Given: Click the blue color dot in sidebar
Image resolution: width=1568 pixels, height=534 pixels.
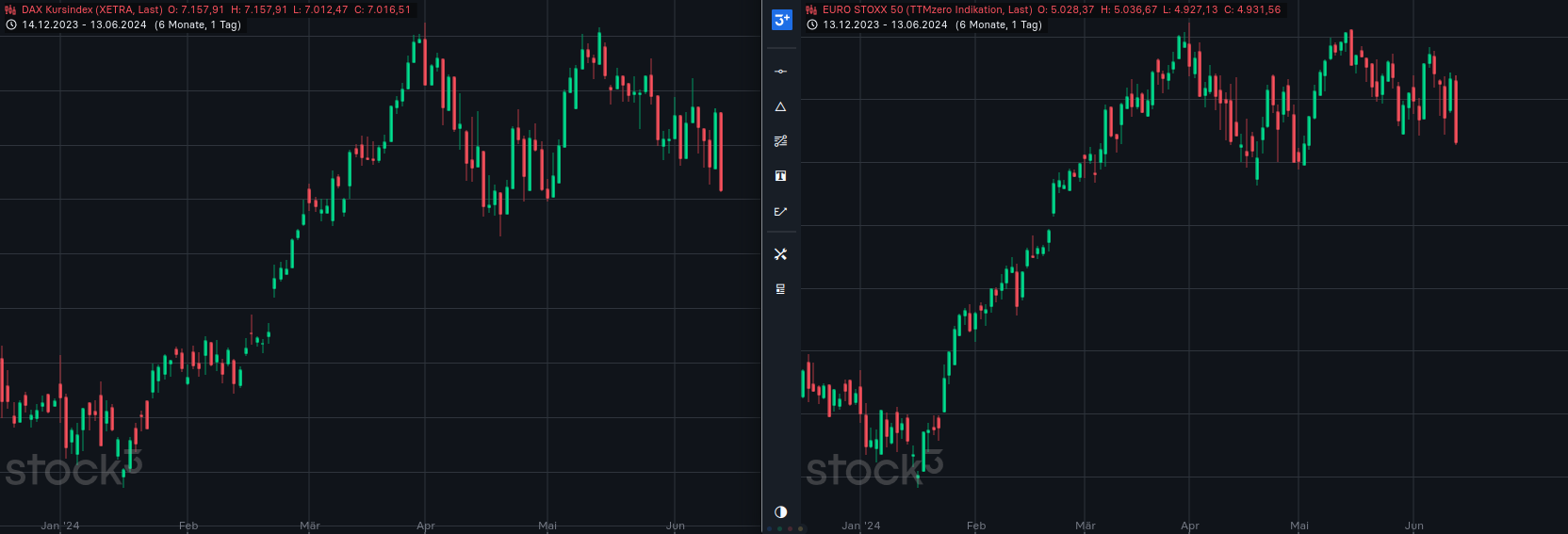Looking at the screenshot, I should [770, 529].
